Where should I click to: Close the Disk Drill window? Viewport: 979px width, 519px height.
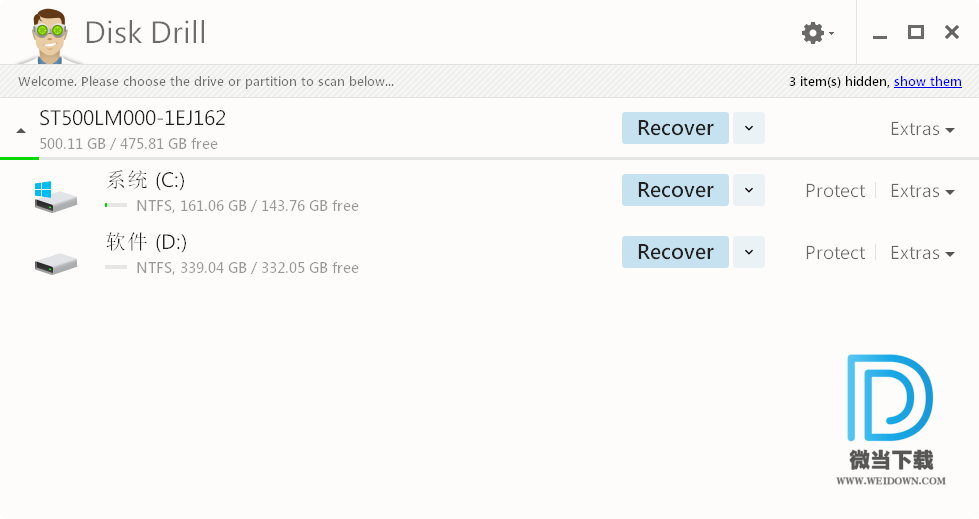(952, 32)
